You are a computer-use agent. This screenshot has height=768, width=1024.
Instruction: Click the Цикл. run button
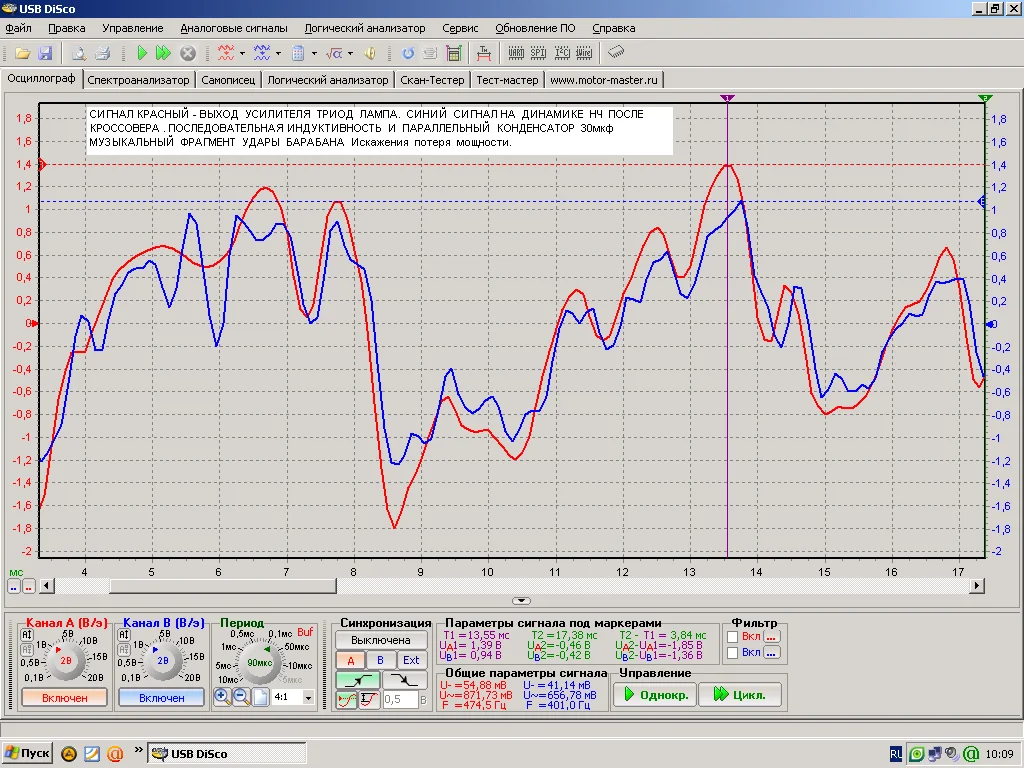(x=740, y=695)
